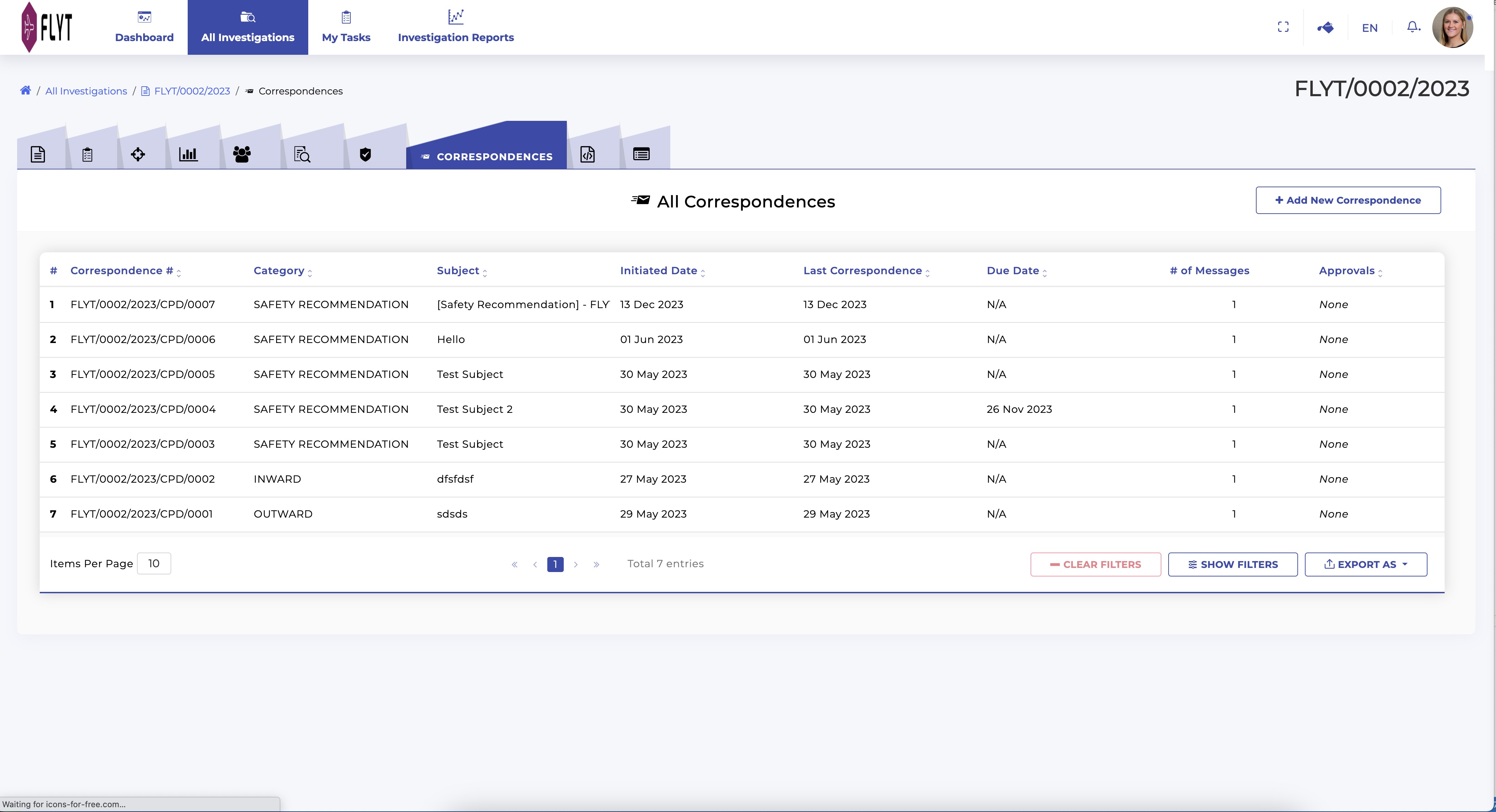The height and width of the screenshot is (812, 1496).
Task: Go to My Tasks menu
Action: click(346, 27)
